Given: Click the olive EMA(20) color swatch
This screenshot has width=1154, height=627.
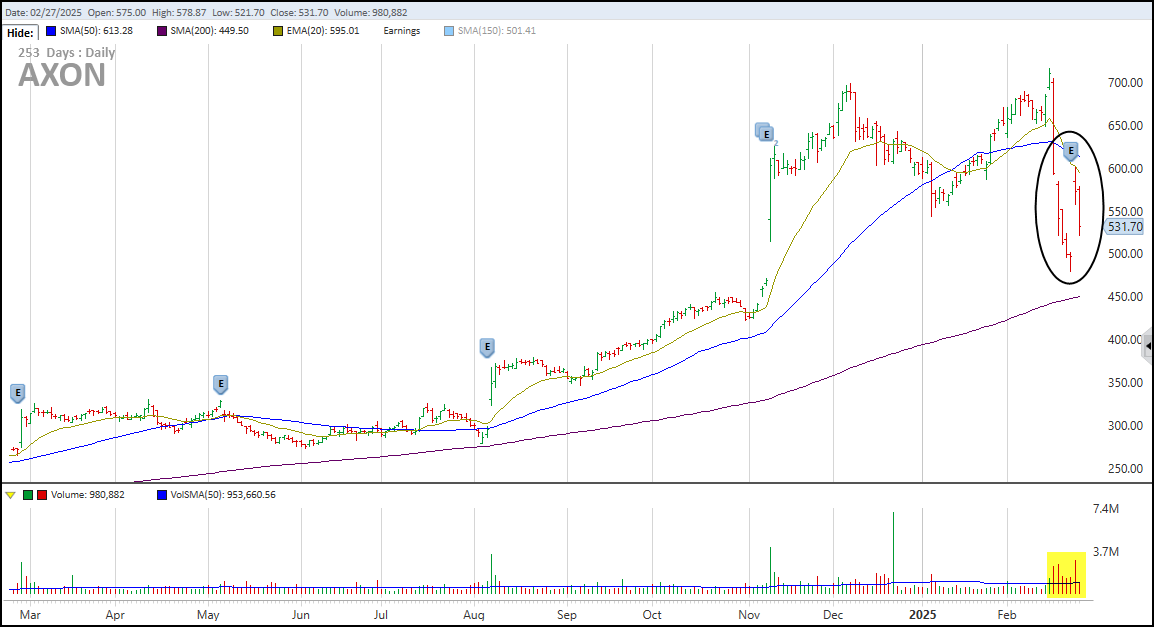Looking at the screenshot, I should point(277,31).
